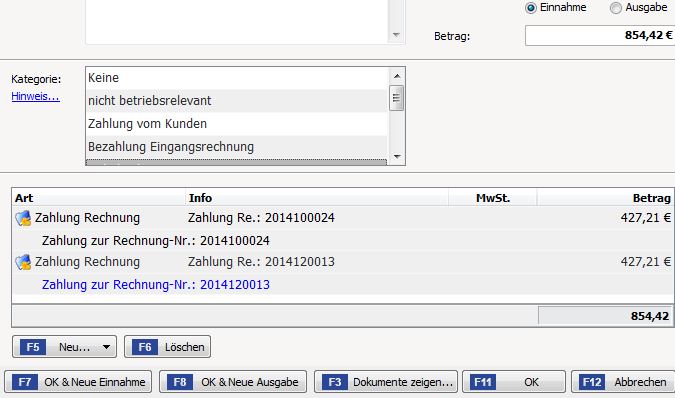Image resolution: width=675 pixels, height=398 pixels.
Task: Click the Kategorie list scrollbar thumb
Action: tap(396, 98)
